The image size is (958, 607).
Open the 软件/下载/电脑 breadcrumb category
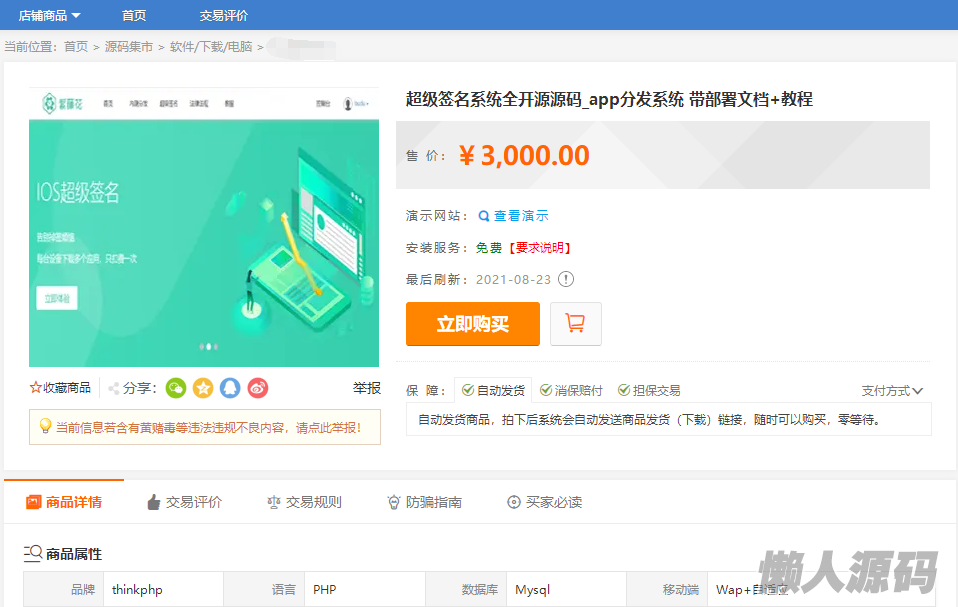point(211,46)
